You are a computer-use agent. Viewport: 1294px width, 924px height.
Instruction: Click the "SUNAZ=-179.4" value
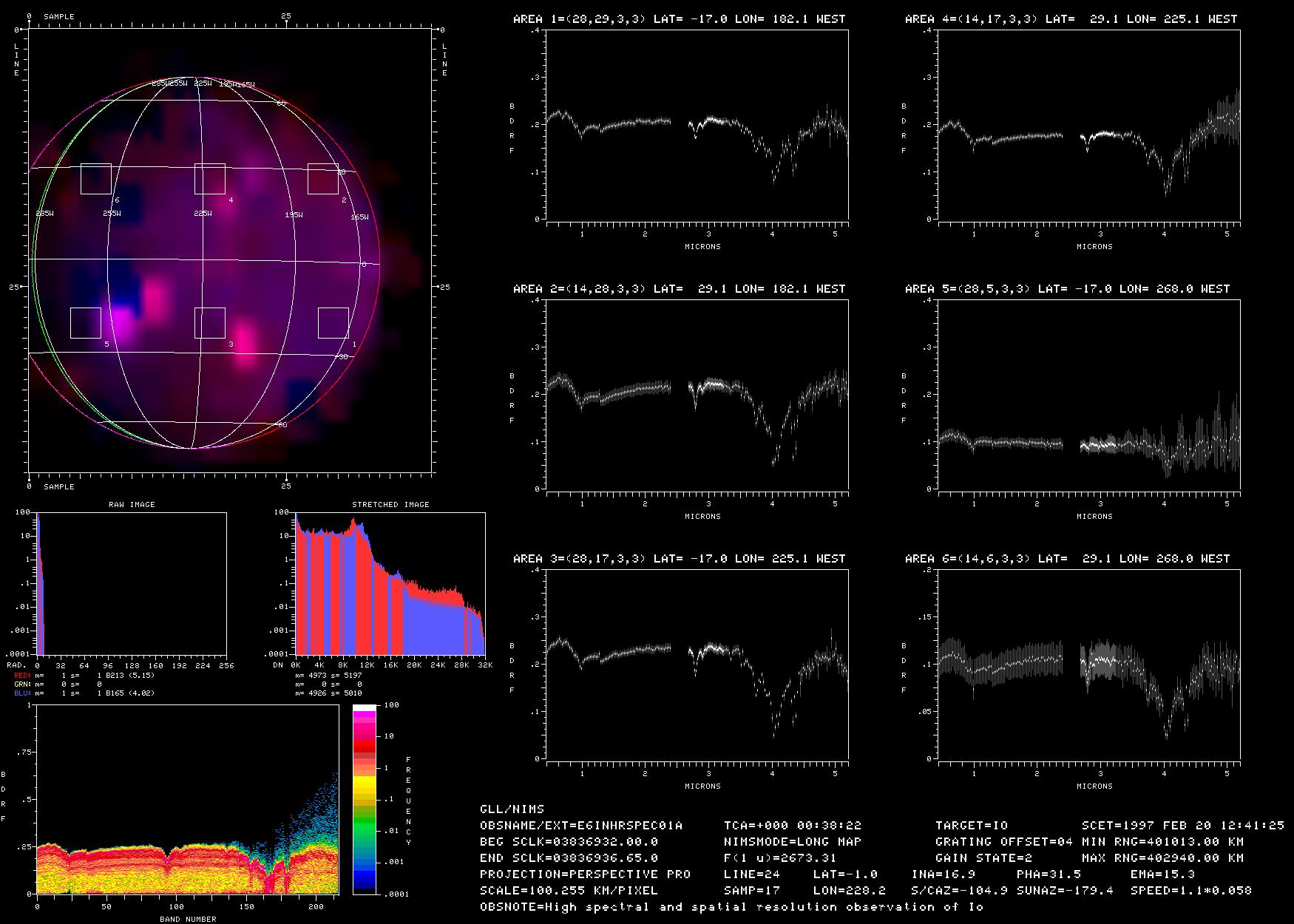point(1066,891)
